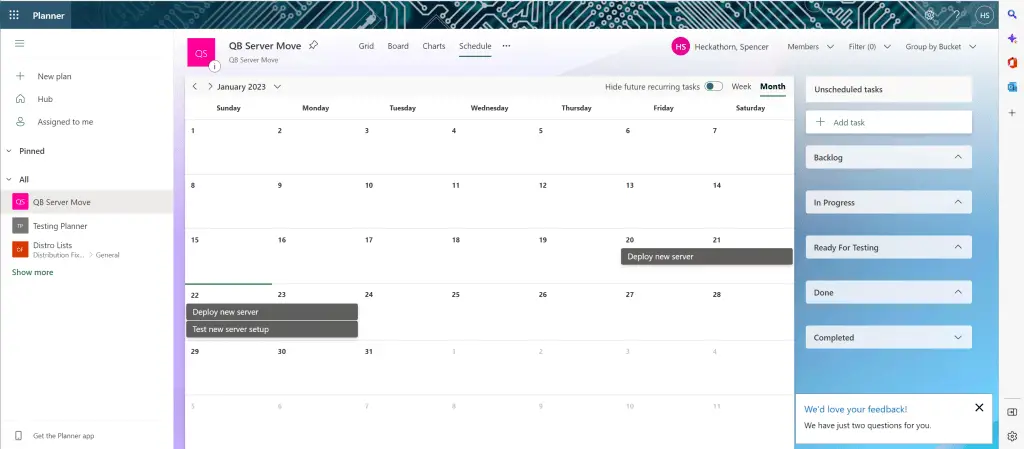Viewport: 1024px width, 449px height.
Task: Click the QB Server Move pink plan icon in sidebar
Action: pyautogui.click(x=20, y=202)
